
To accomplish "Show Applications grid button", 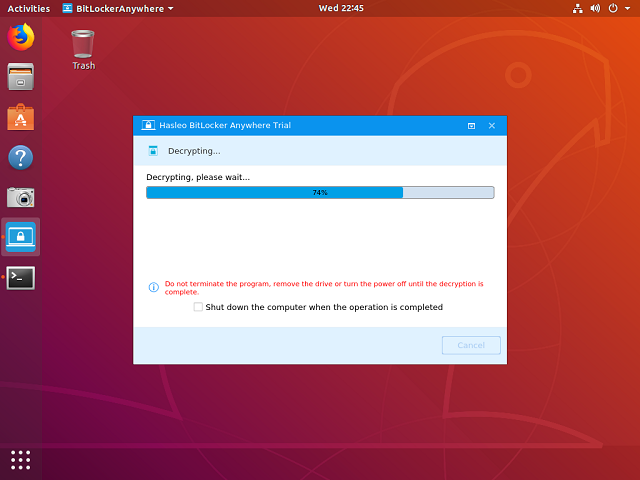I will coord(21,460).
